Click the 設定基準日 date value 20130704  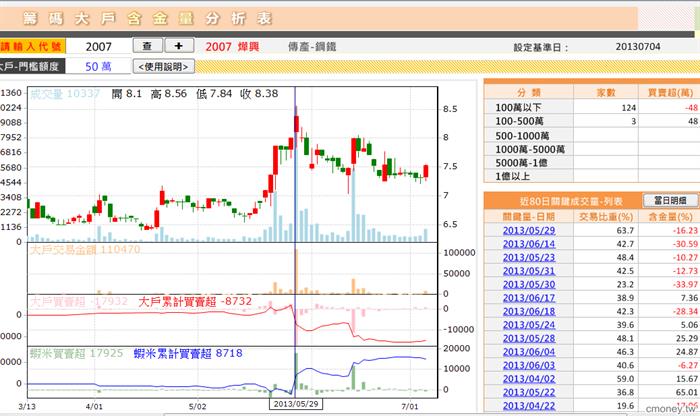point(638,46)
